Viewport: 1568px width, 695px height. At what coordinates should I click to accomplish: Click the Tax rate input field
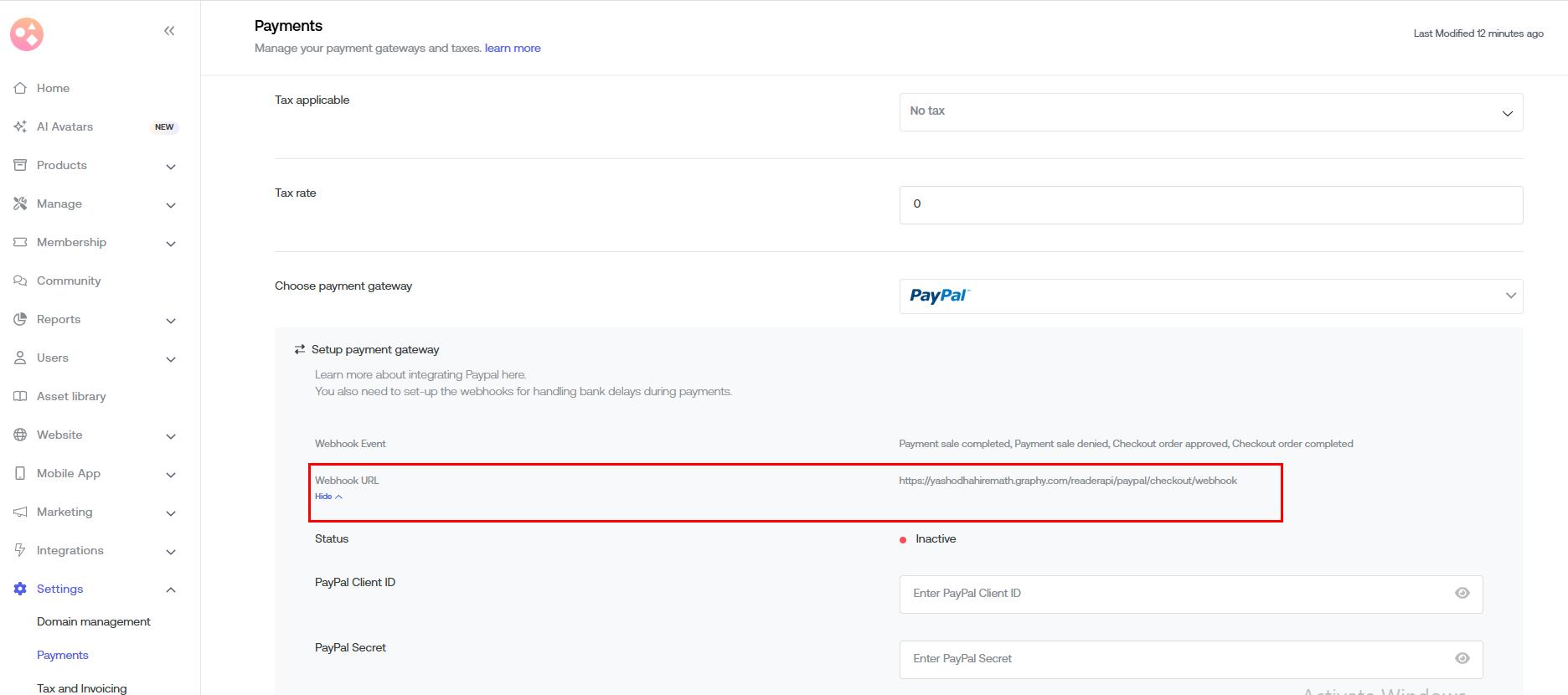click(1210, 205)
